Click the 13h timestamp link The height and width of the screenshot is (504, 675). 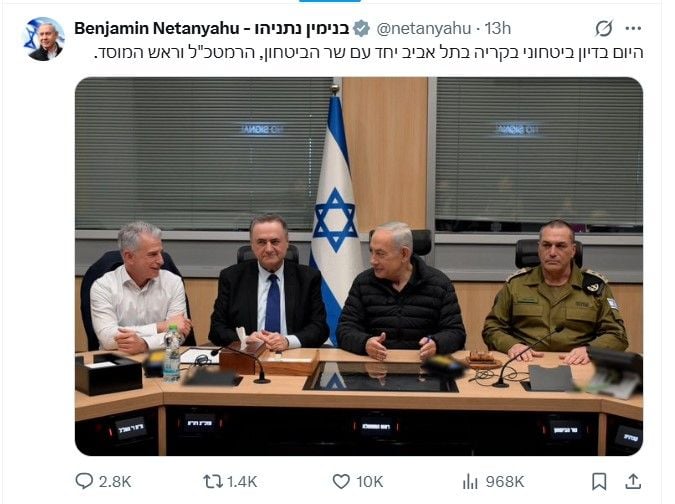(498, 28)
